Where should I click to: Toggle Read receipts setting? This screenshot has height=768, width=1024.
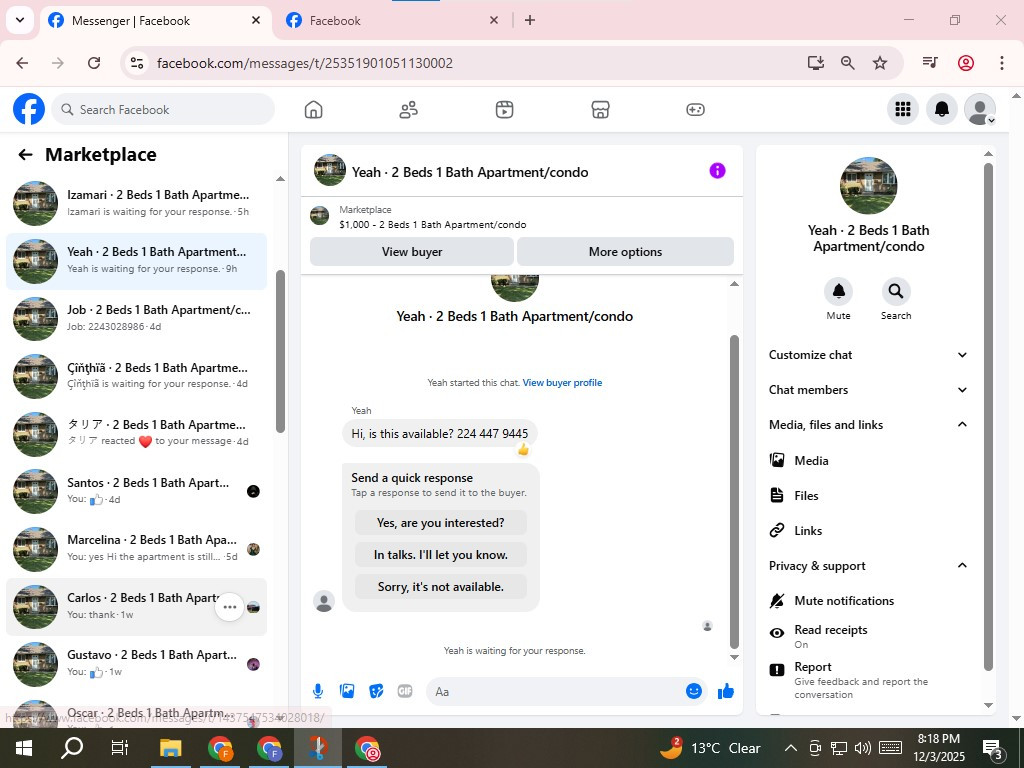tap(866, 637)
